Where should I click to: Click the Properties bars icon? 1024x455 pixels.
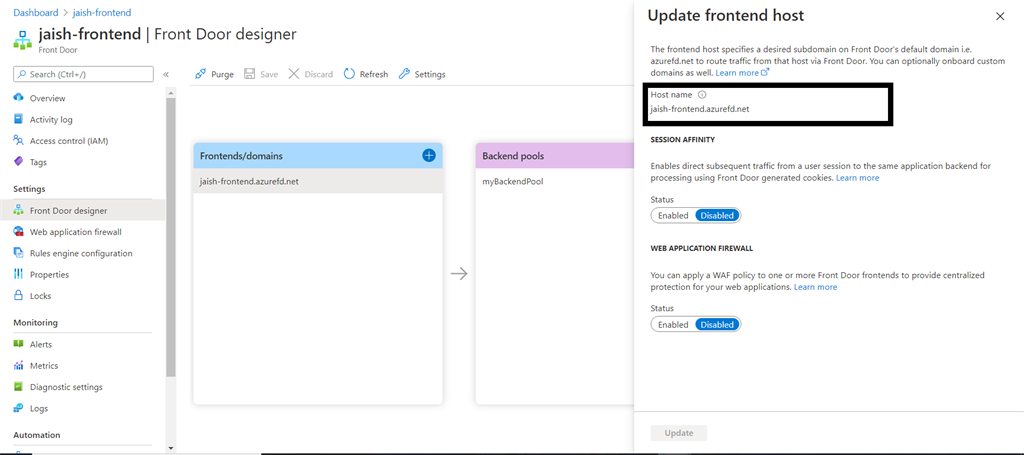coord(18,275)
